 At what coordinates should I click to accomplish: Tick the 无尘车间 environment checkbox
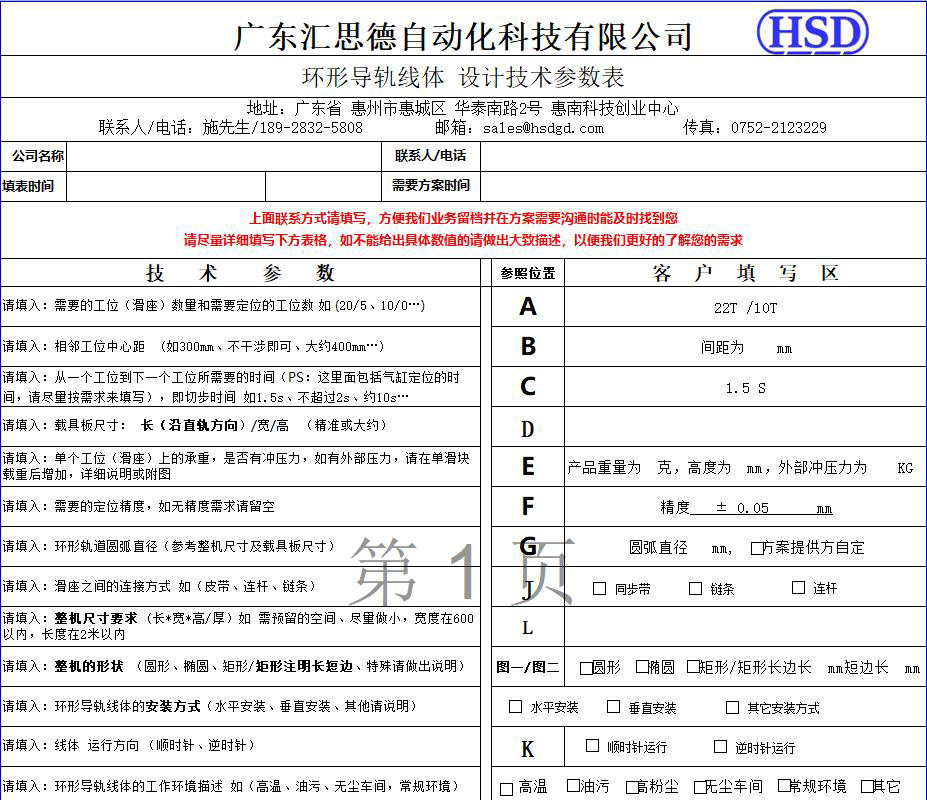coord(701,787)
